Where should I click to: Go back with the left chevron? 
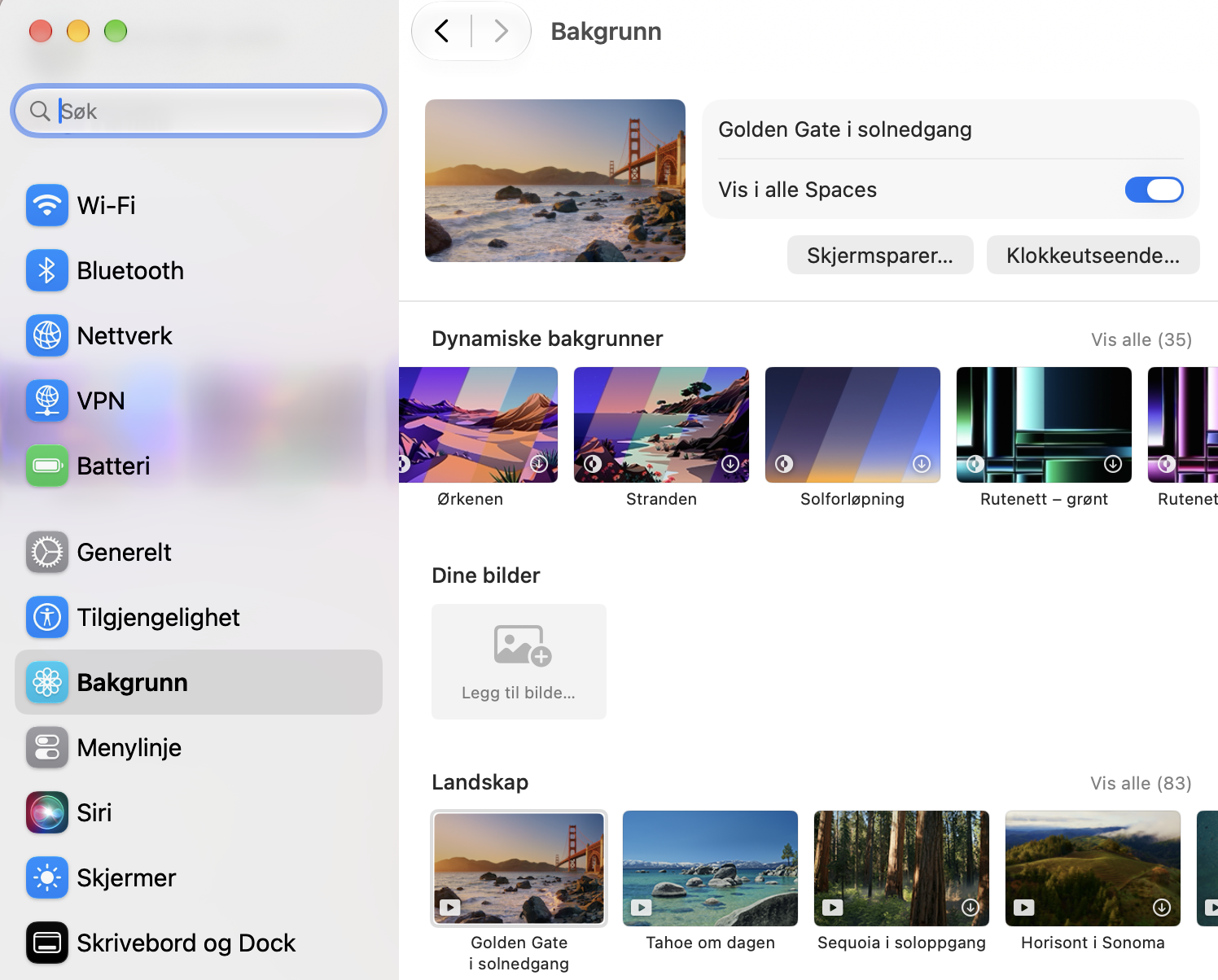(442, 31)
